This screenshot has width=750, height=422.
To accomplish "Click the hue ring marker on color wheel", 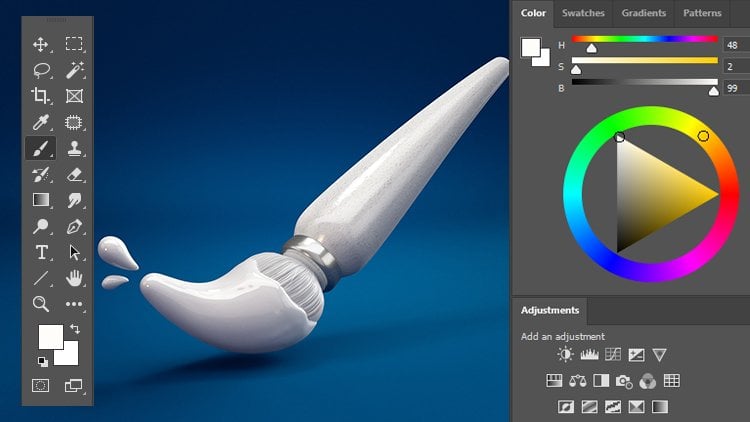I will (x=703, y=136).
